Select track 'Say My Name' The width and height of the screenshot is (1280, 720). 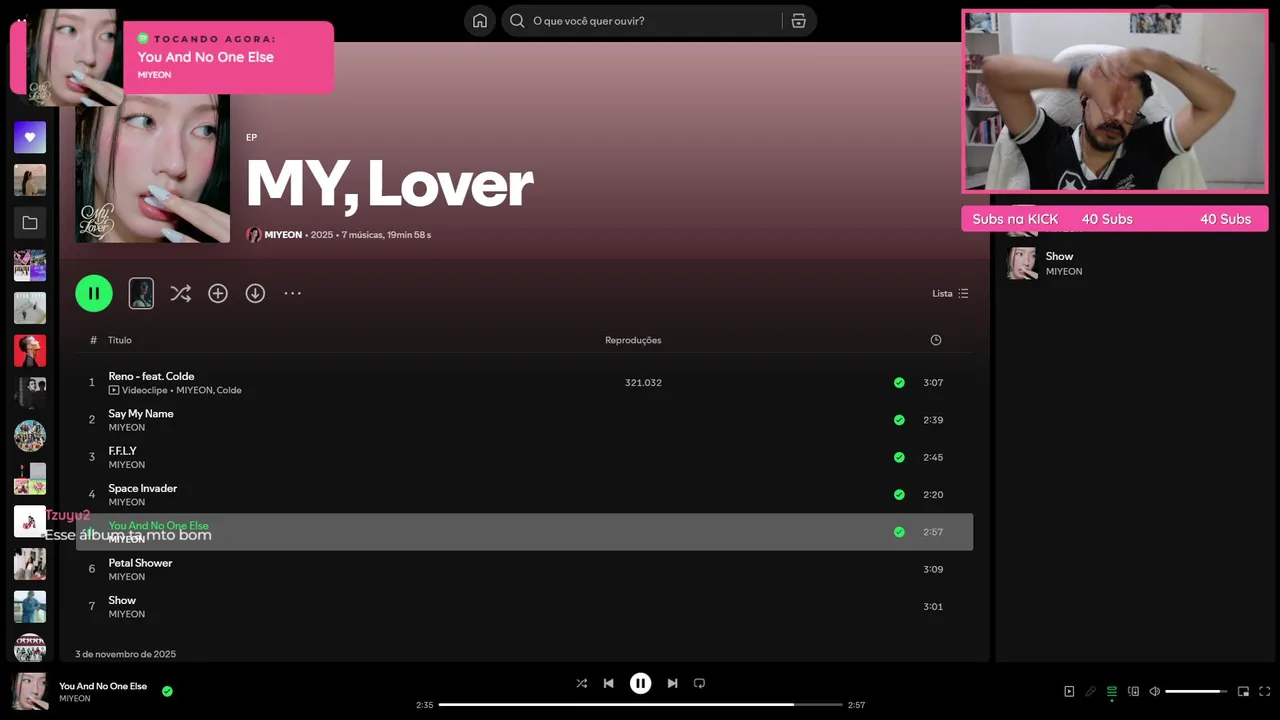click(x=141, y=413)
